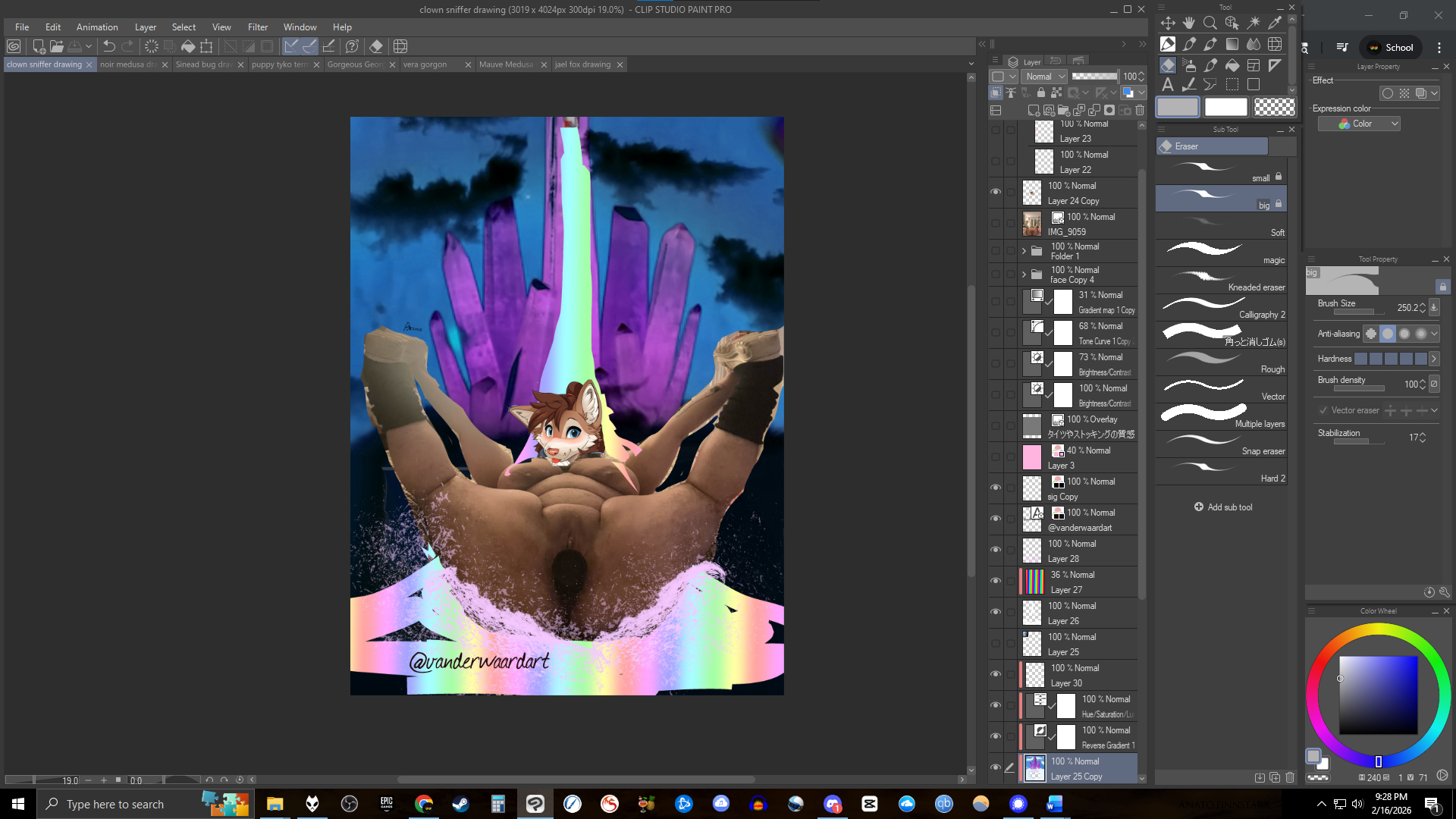Viewport: 1456px width, 819px height.
Task: Toggle the Vector eraser checkbox
Action: [x=1323, y=410]
